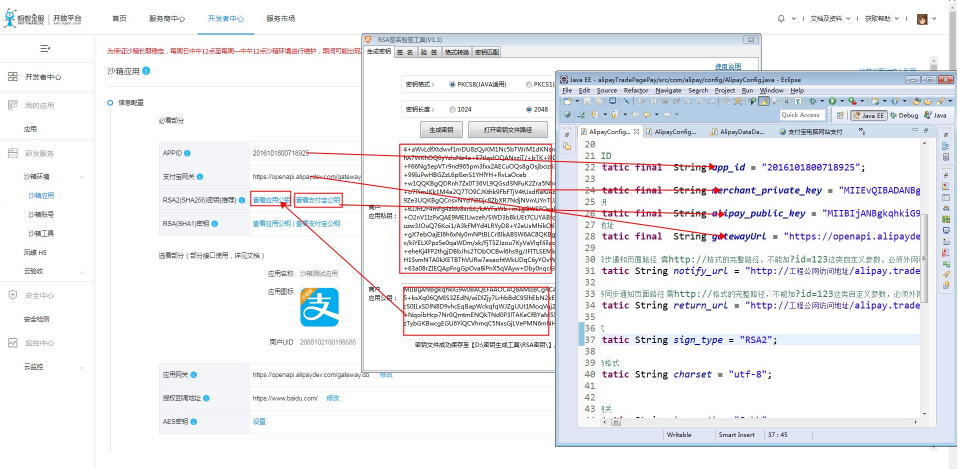Select 2048 key length radio button
The image size is (958, 469).
(x=529, y=110)
